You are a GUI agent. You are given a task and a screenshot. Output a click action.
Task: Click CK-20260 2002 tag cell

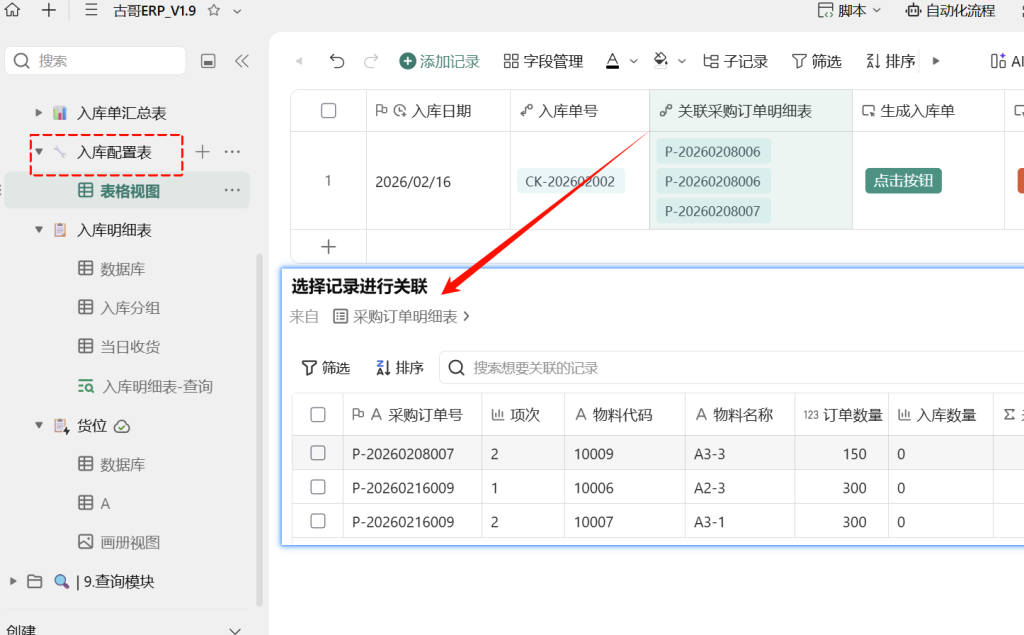pyautogui.click(x=570, y=181)
